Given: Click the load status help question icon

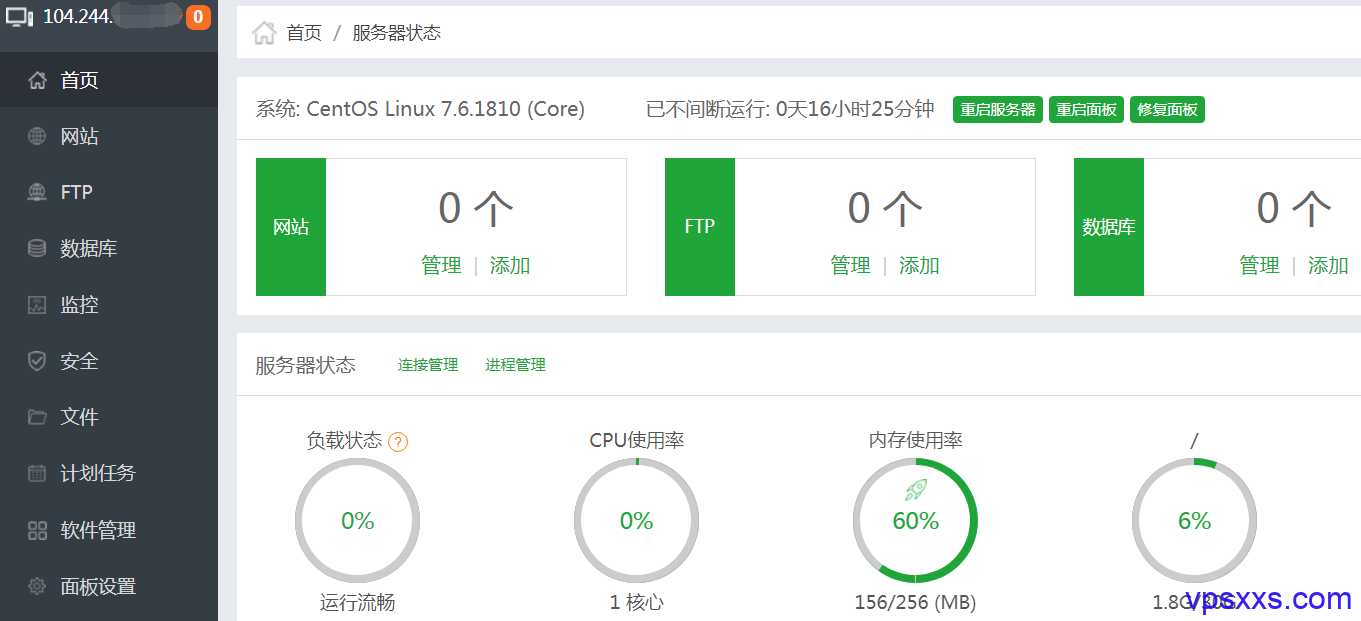Looking at the screenshot, I should coord(398,441).
